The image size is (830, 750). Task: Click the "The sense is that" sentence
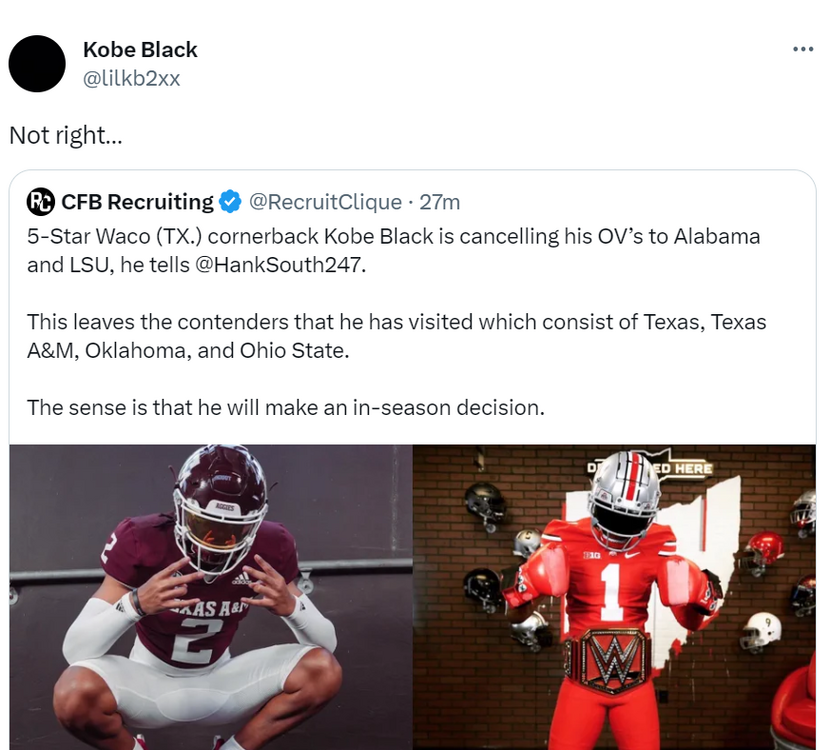point(285,407)
